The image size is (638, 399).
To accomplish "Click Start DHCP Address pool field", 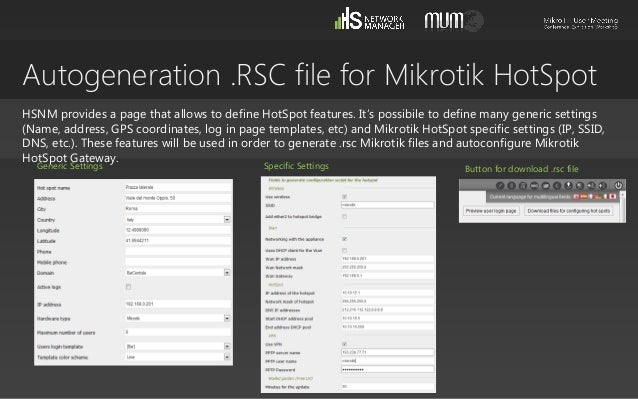I will pyautogui.click(x=387, y=318).
